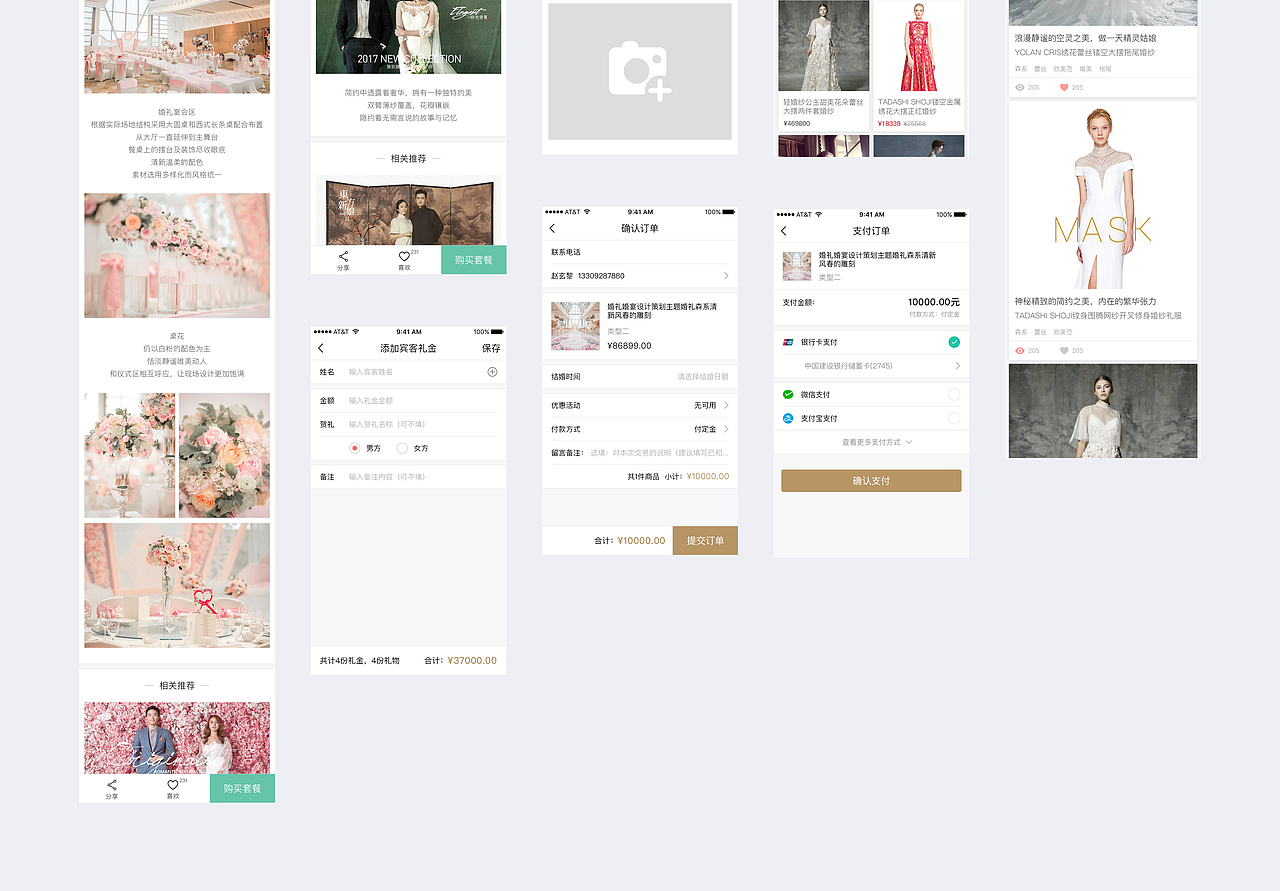Click battery icon in 支付订单 status bar
Image resolution: width=1280 pixels, height=891 pixels.
[960, 214]
